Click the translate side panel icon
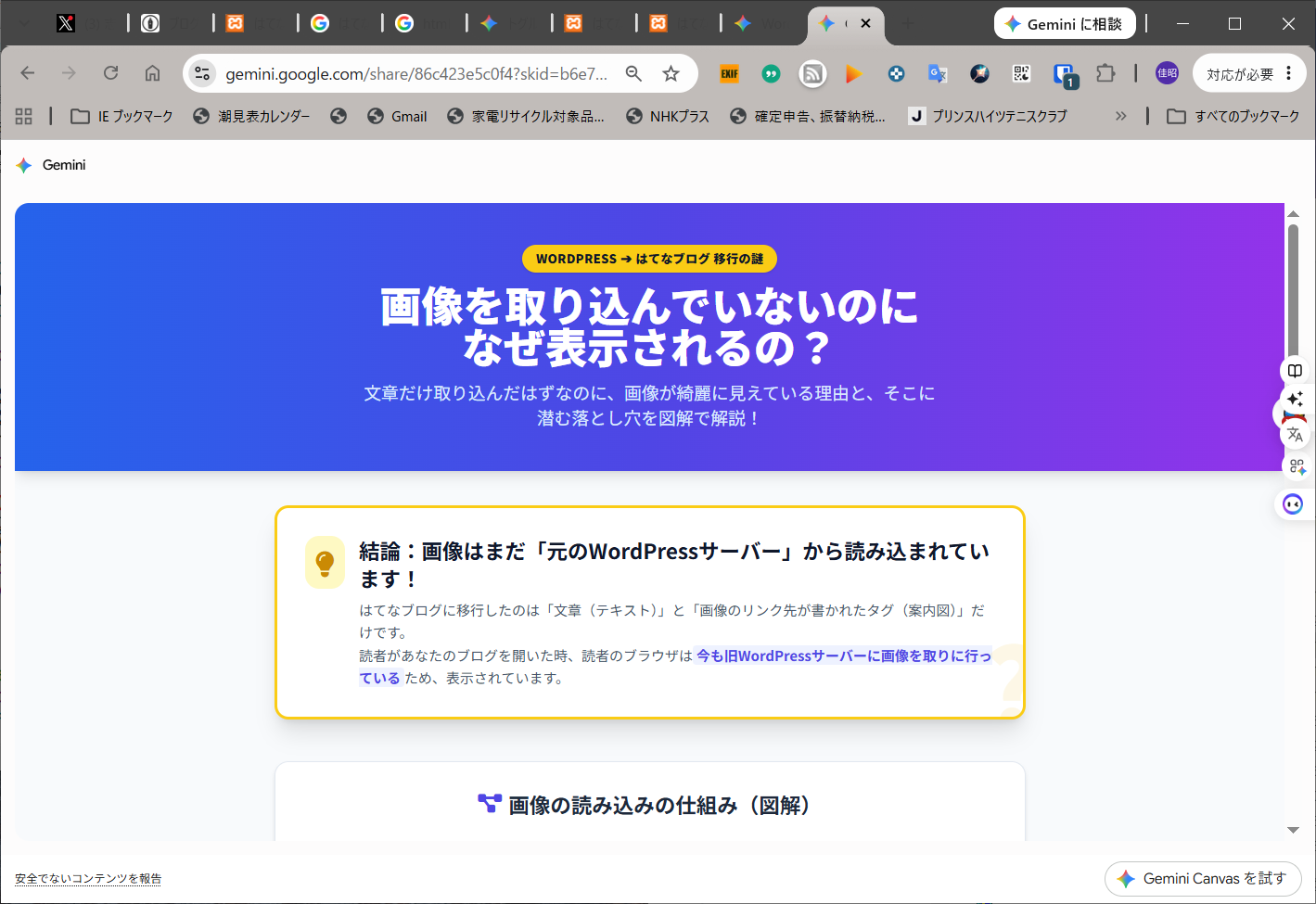This screenshot has height=904, width=1316. (x=1296, y=433)
